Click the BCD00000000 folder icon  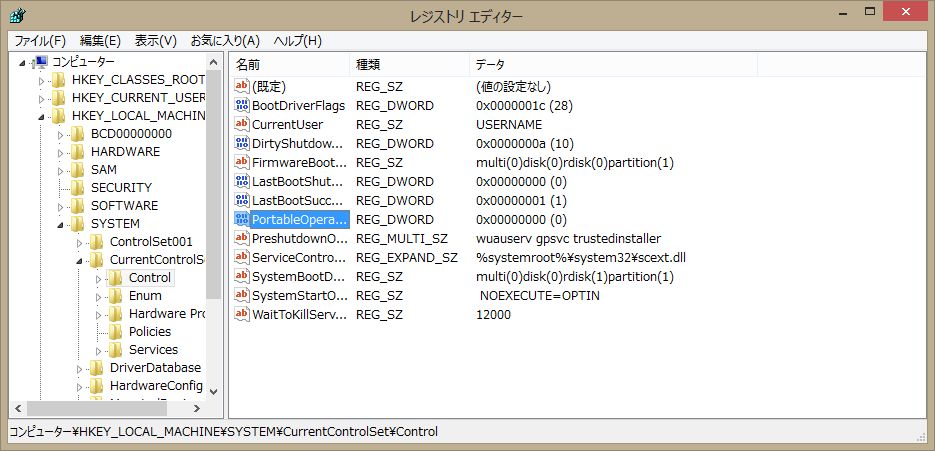coord(78,134)
